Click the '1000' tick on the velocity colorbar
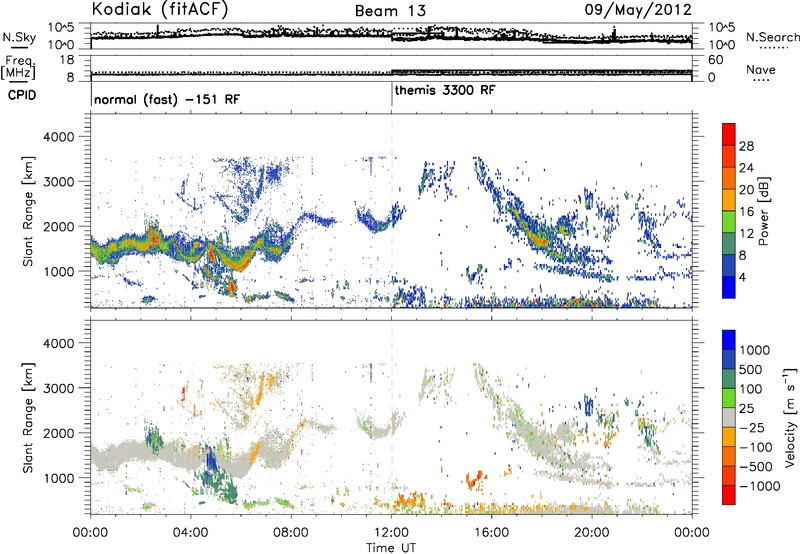Viewport: 800px width, 554px height. pos(755,350)
